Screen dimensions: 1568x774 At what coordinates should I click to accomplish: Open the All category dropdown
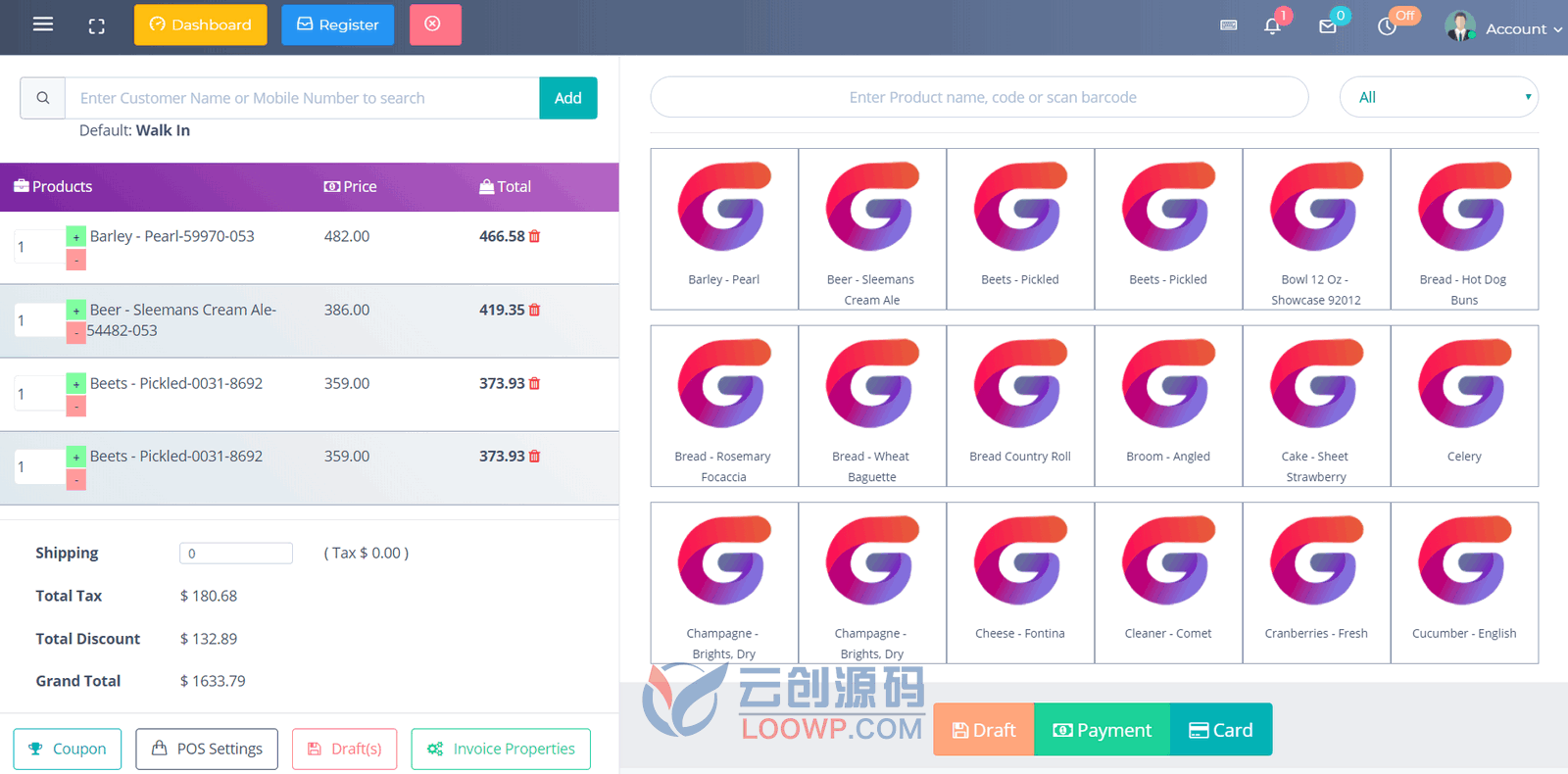pyautogui.click(x=1439, y=97)
